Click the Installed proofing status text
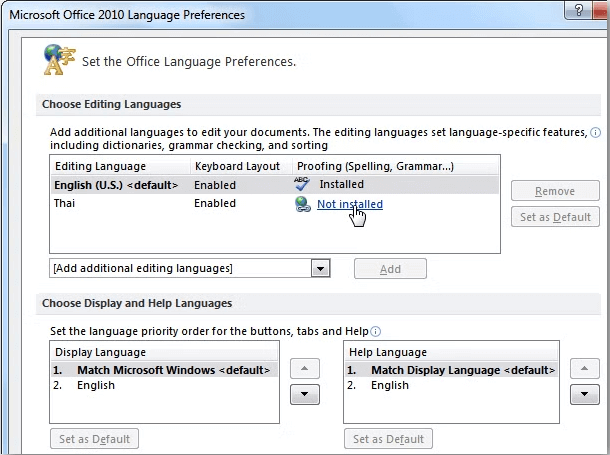The height and width of the screenshot is (455, 610). pyautogui.click(x=342, y=184)
